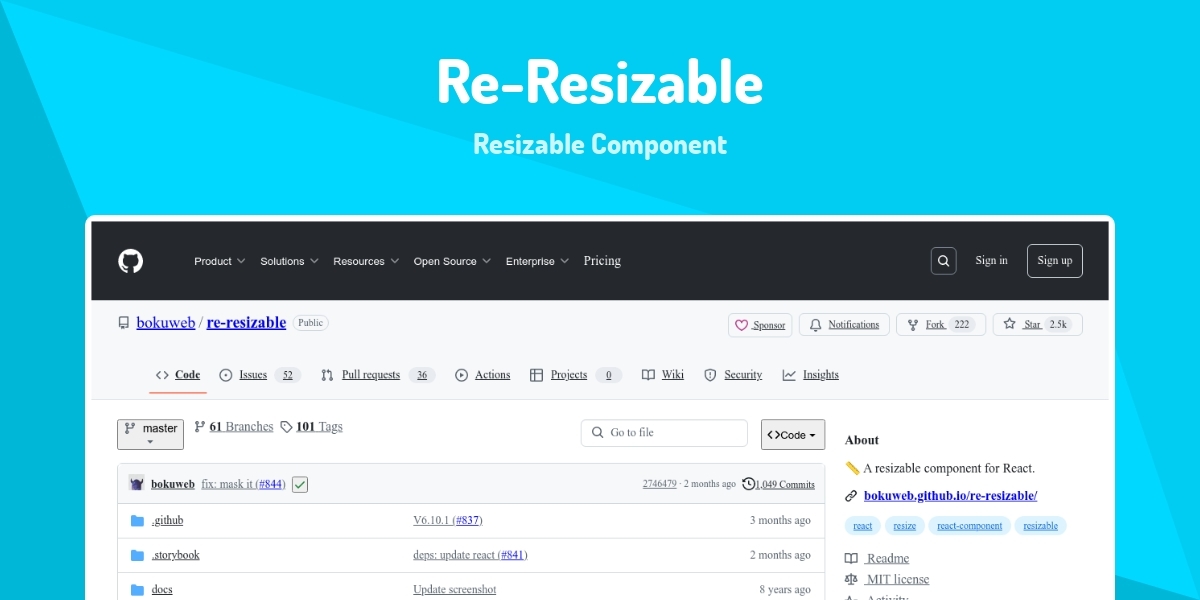The height and width of the screenshot is (600, 1200).
Task: Click the MIT license scales icon
Action: [x=851, y=578]
